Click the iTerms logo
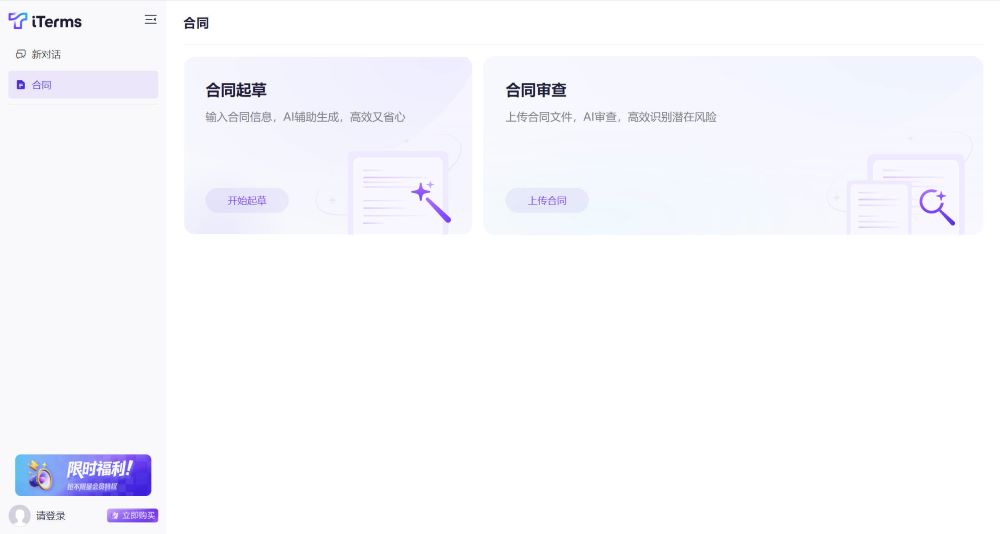Viewport: 1000px width, 534px height. pos(45,21)
